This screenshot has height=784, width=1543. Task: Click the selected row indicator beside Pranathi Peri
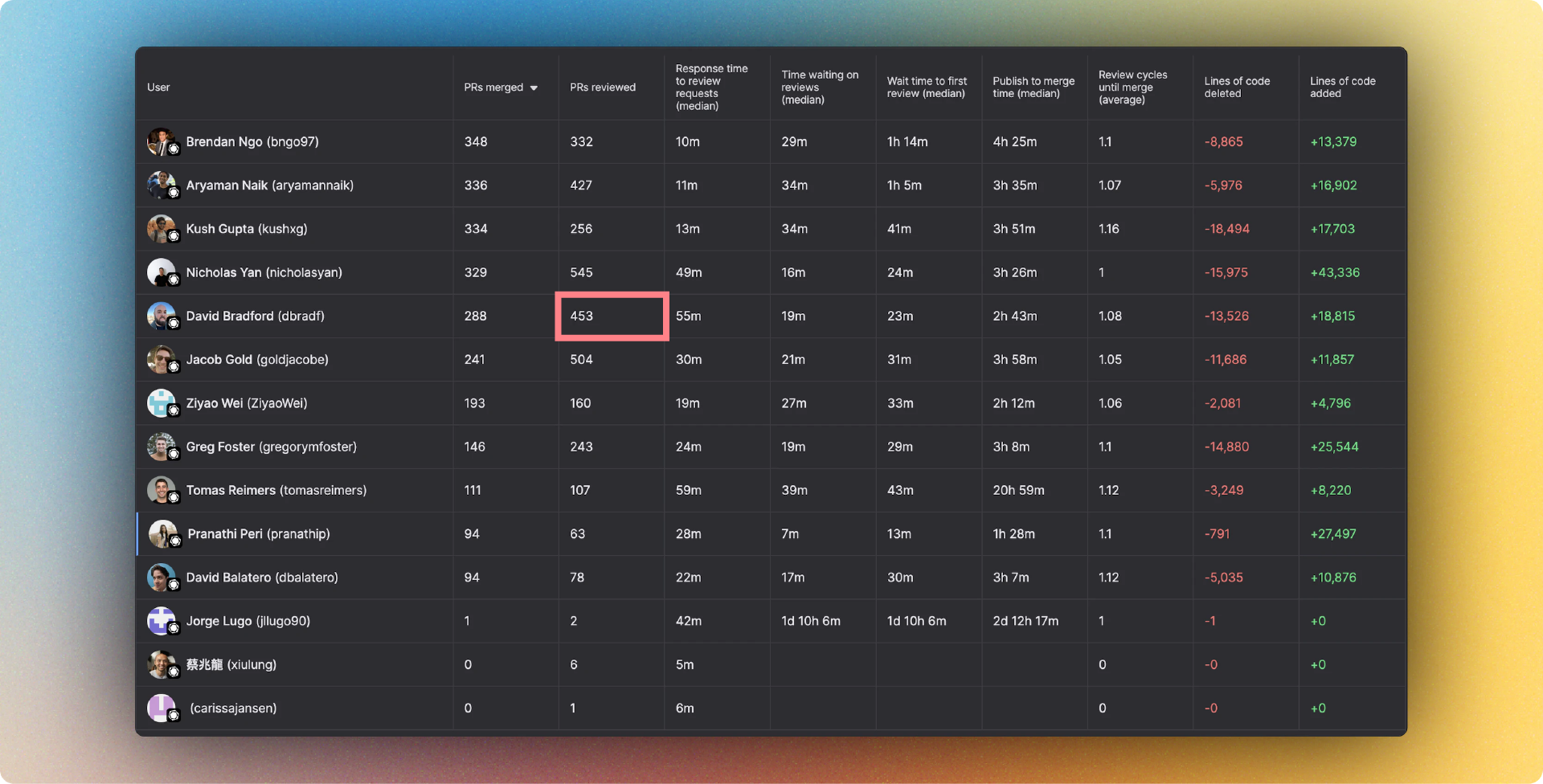pyautogui.click(x=137, y=534)
